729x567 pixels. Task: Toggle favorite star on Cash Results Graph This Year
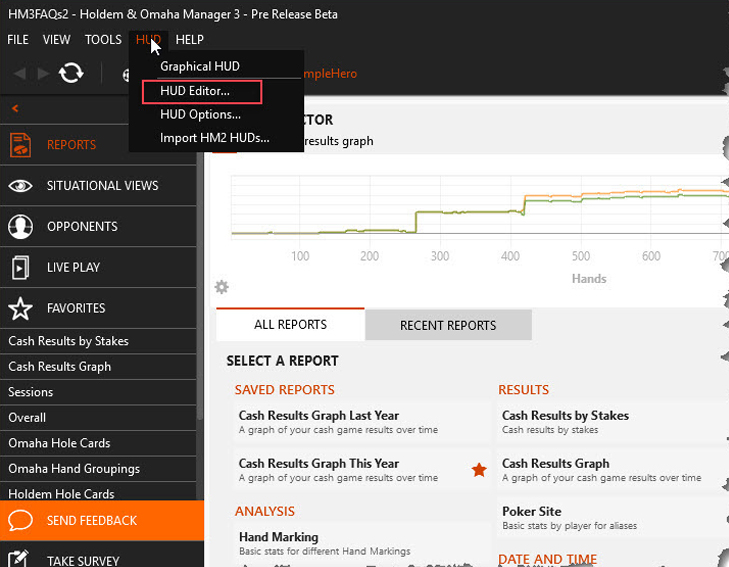(x=479, y=470)
